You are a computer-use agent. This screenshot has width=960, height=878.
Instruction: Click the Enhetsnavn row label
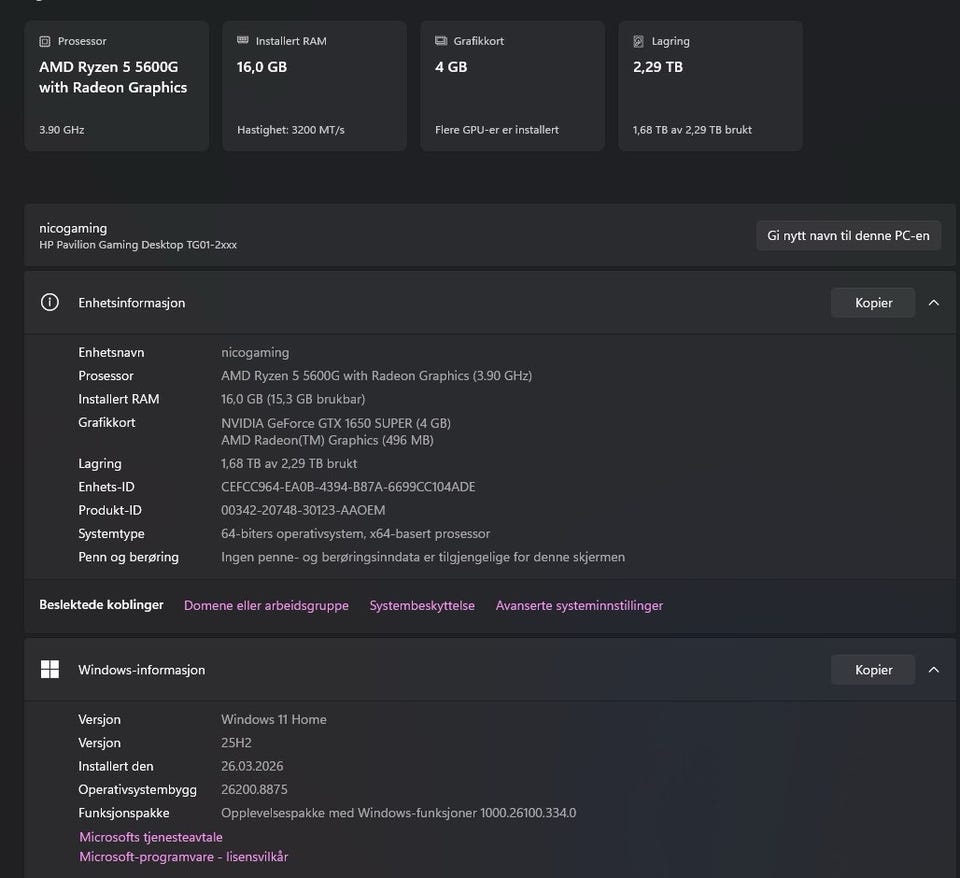point(111,353)
